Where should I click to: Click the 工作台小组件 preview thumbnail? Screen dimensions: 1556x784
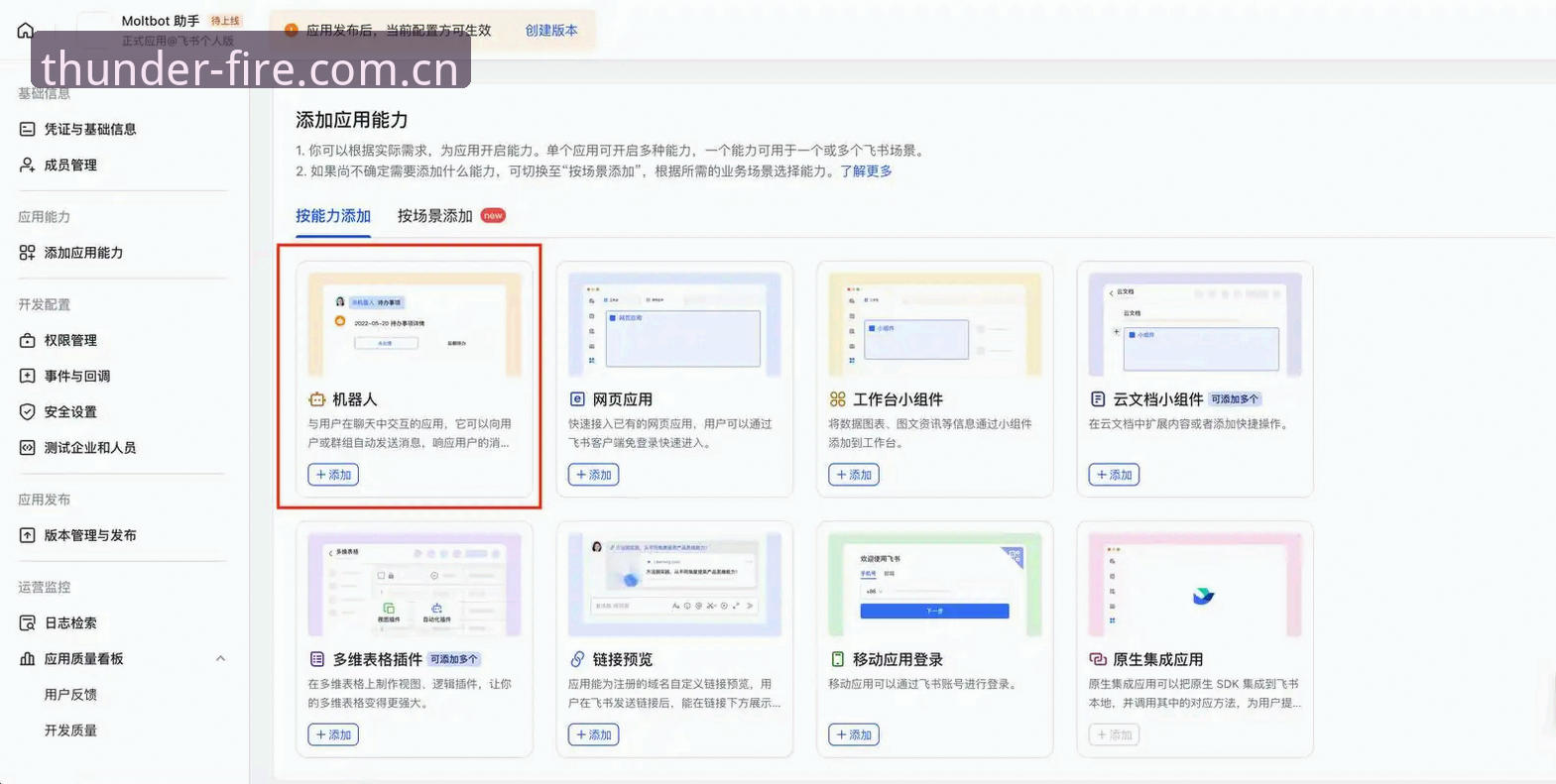934,325
